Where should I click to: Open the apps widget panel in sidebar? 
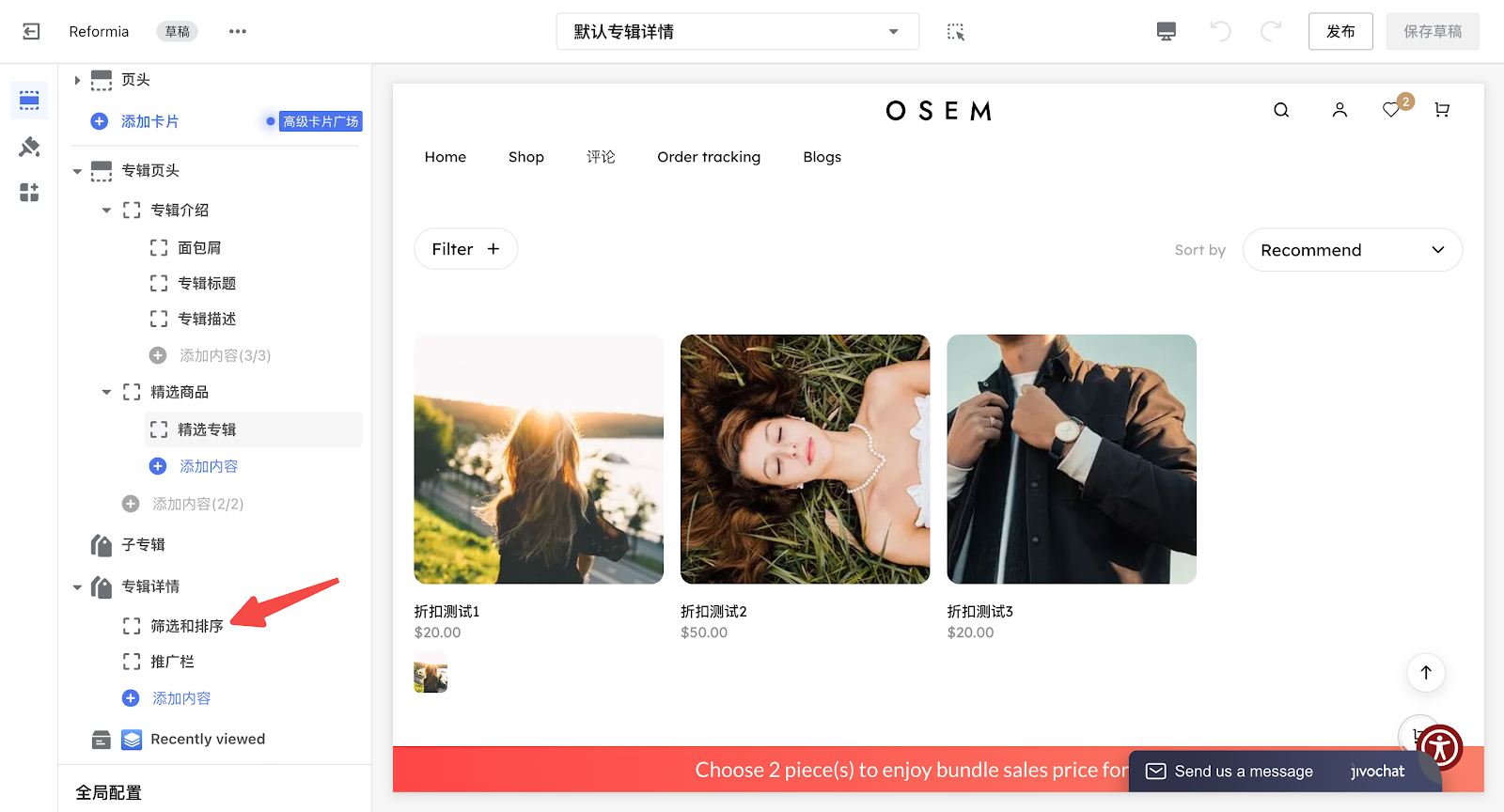29,193
